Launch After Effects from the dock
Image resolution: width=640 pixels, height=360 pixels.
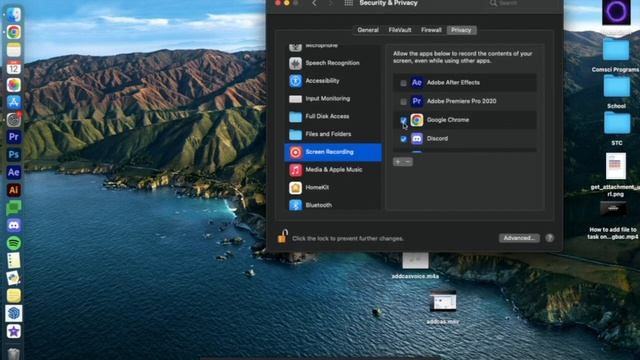click(13, 172)
